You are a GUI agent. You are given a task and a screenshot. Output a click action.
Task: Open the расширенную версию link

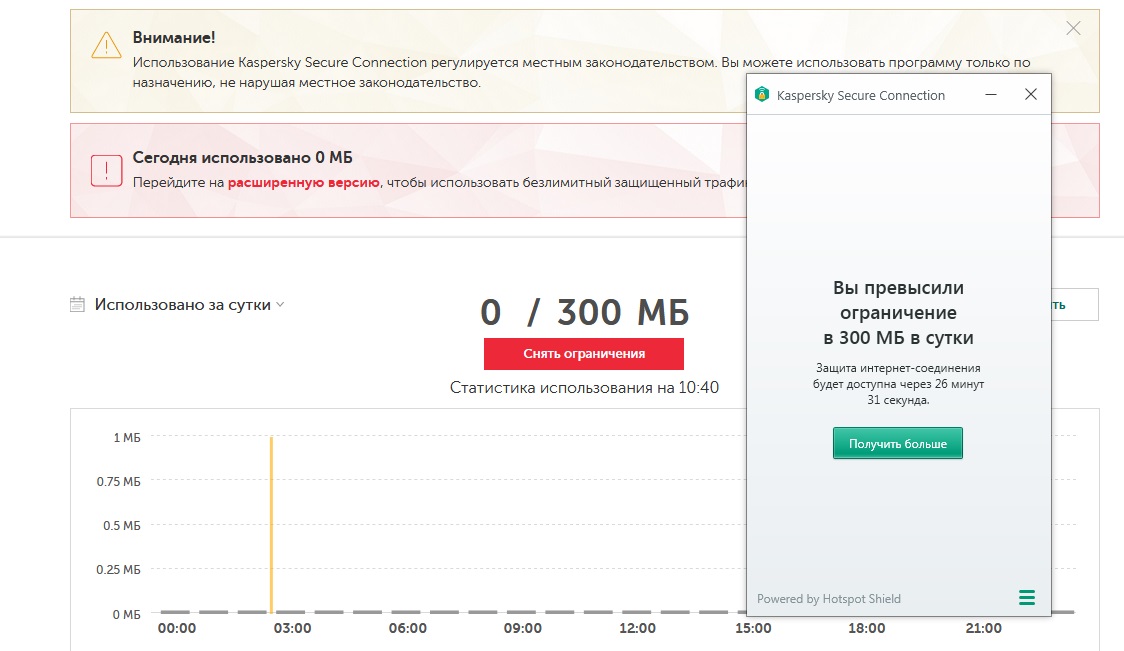(x=304, y=182)
